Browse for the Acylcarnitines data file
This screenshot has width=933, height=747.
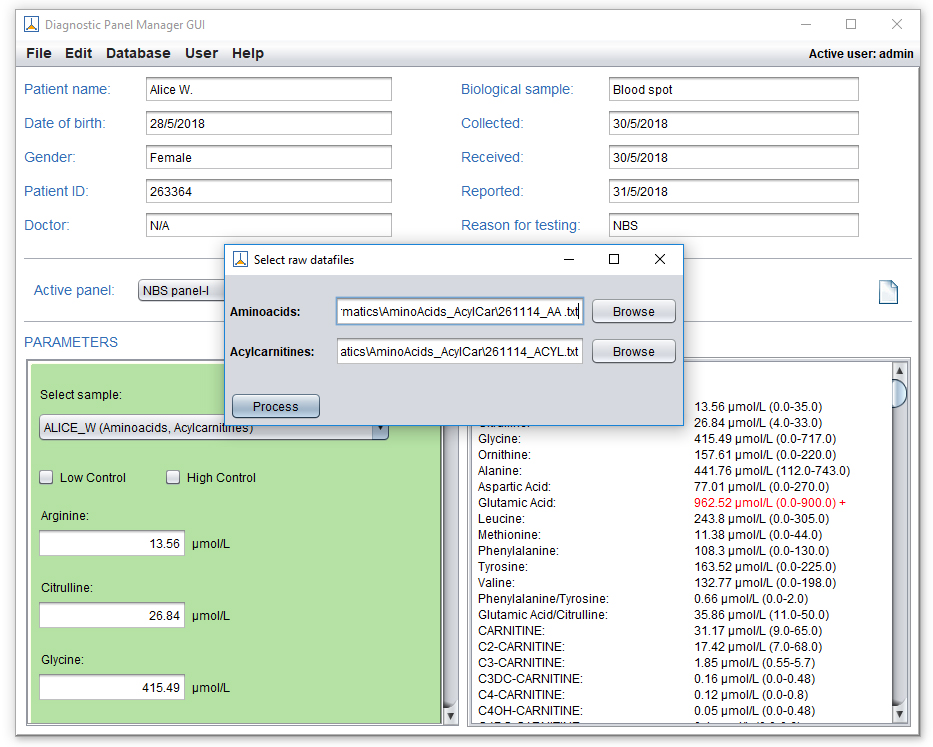[633, 352]
